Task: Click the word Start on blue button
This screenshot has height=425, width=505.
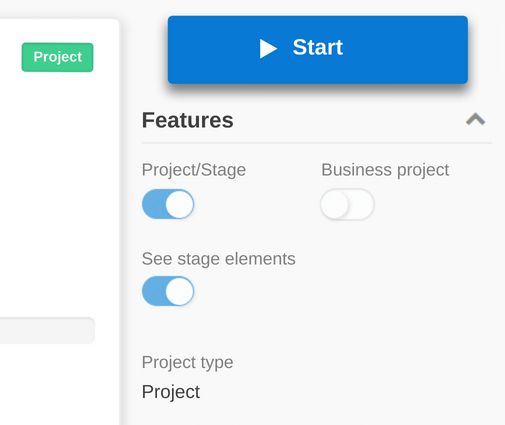Action: click(318, 47)
